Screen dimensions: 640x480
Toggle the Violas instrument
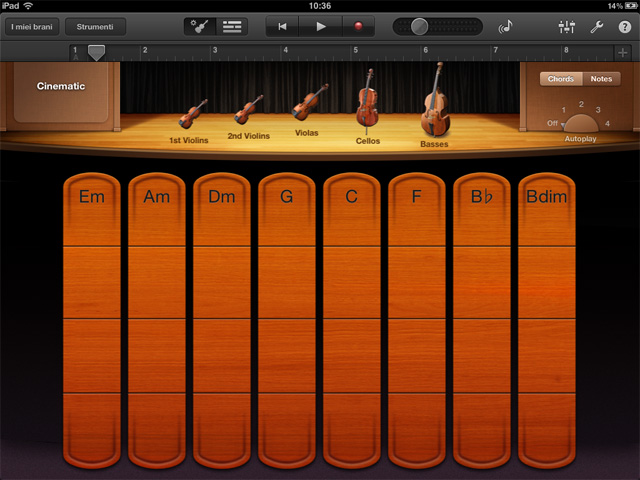(309, 109)
